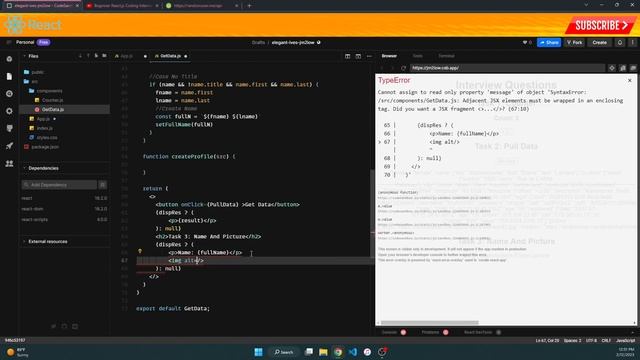Click the new folder icon in Files header
This screenshot has width=640, height=360.
pos(104,56)
